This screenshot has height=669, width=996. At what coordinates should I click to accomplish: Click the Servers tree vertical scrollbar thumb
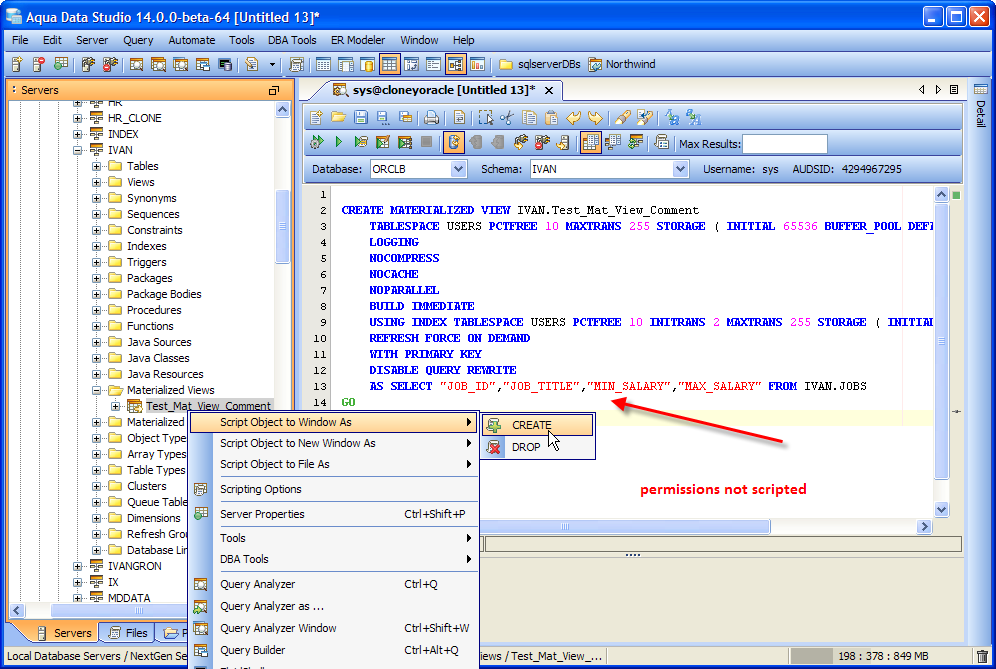[283, 226]
